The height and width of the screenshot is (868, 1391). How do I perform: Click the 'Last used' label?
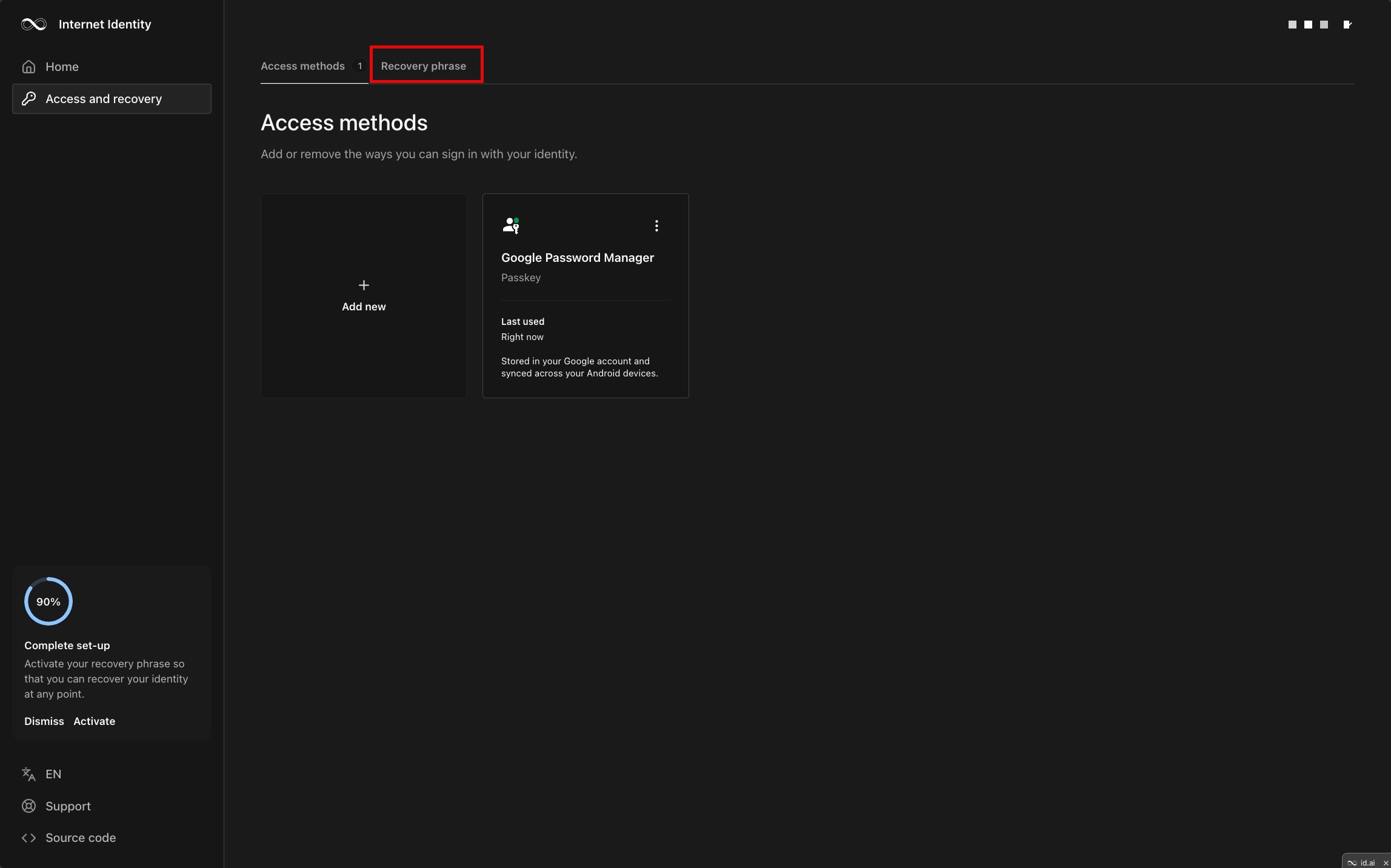(522, 321)
